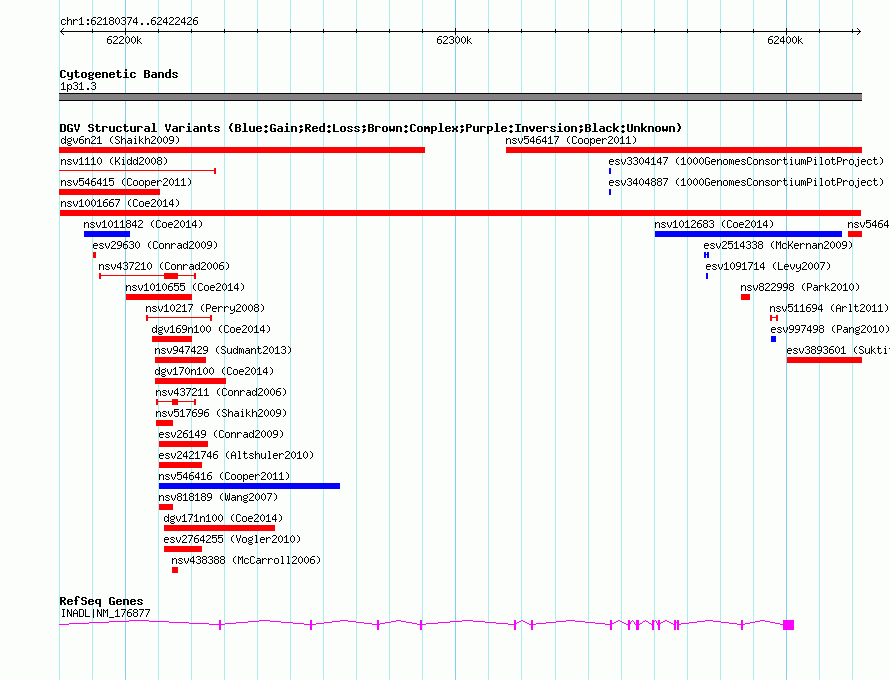890x680 pixels.
Task: Click the dgv6n21 (Shaikh2009) variant label
Action: [120, 140]
